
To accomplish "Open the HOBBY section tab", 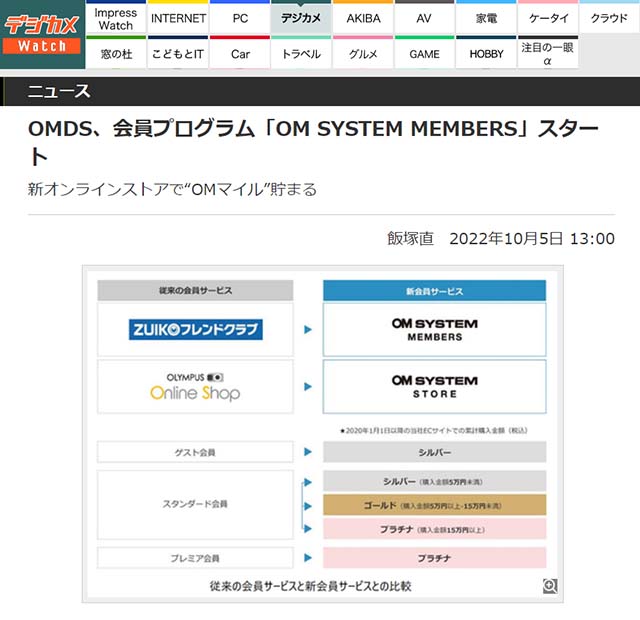I will 486,53.
